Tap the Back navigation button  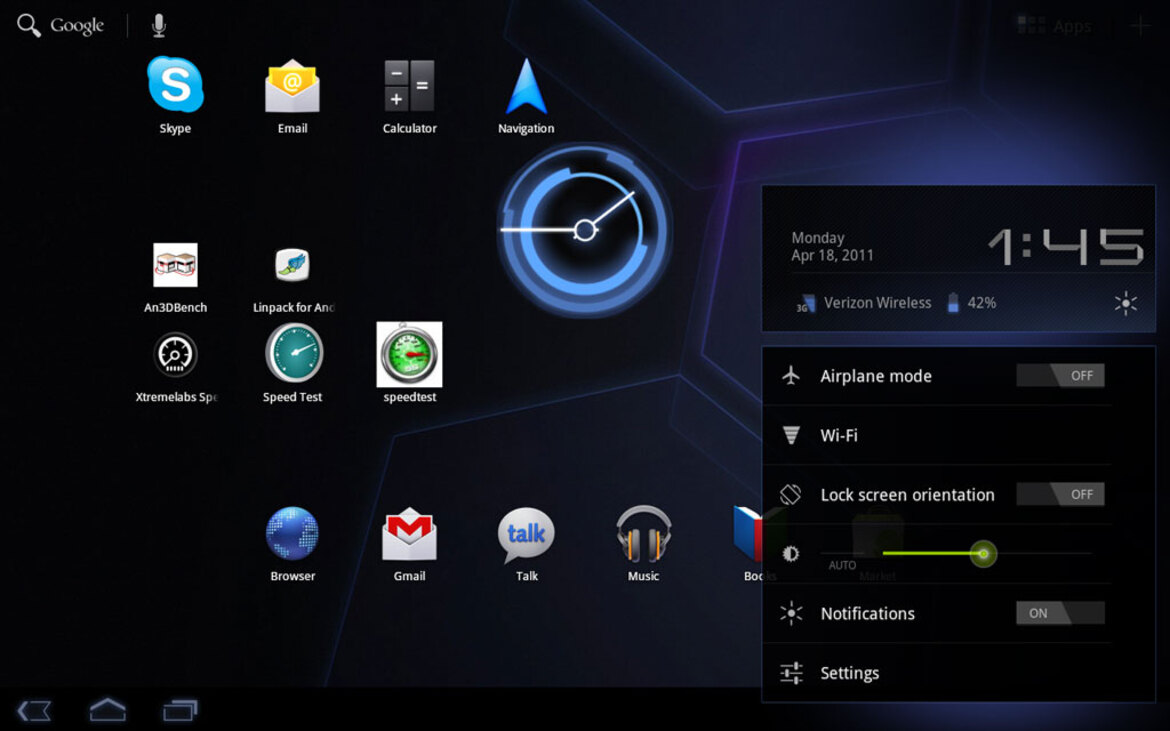click(x=34, y=710)
